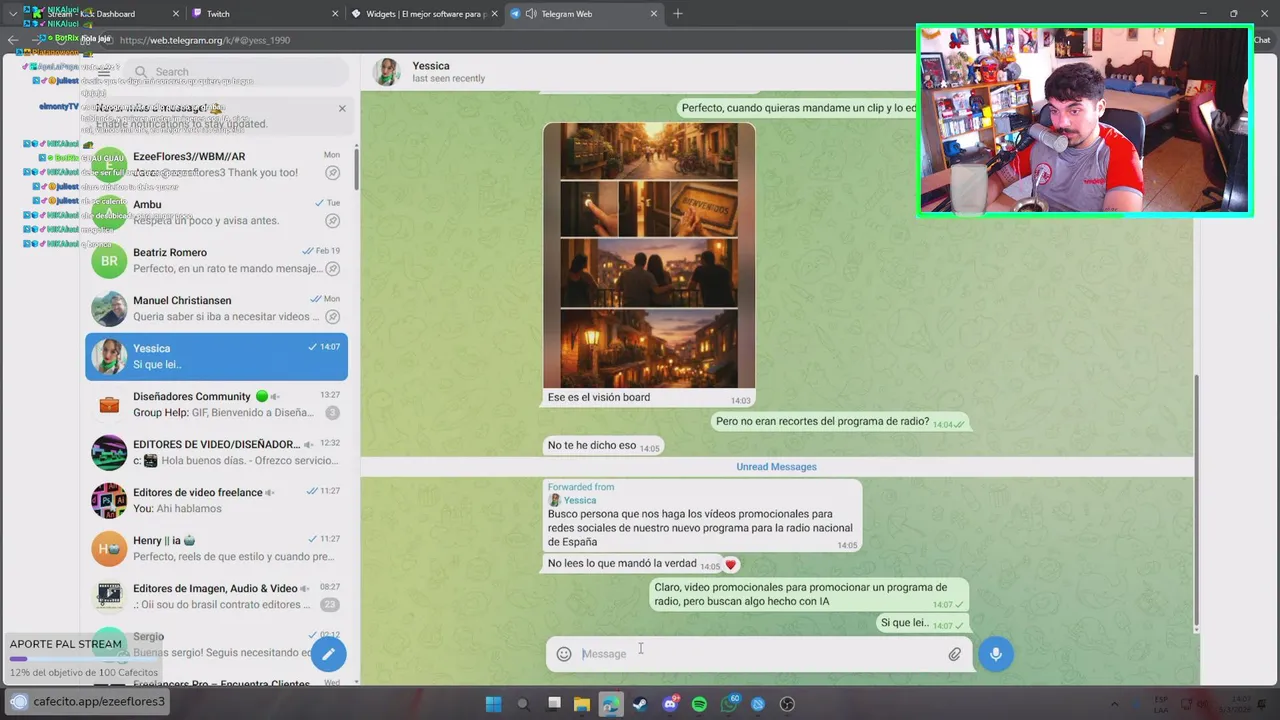
Task: Mute the Telegram Web tab audio icon
Action: 531,14
